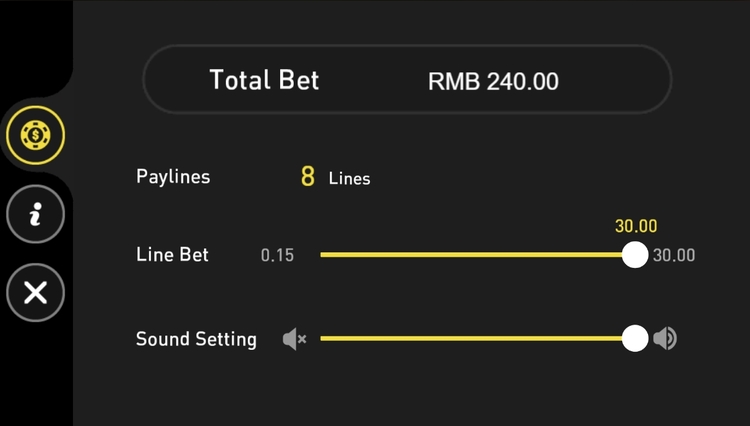
Task: Click the Sound Setting label
Action: [x=196, y=339]
